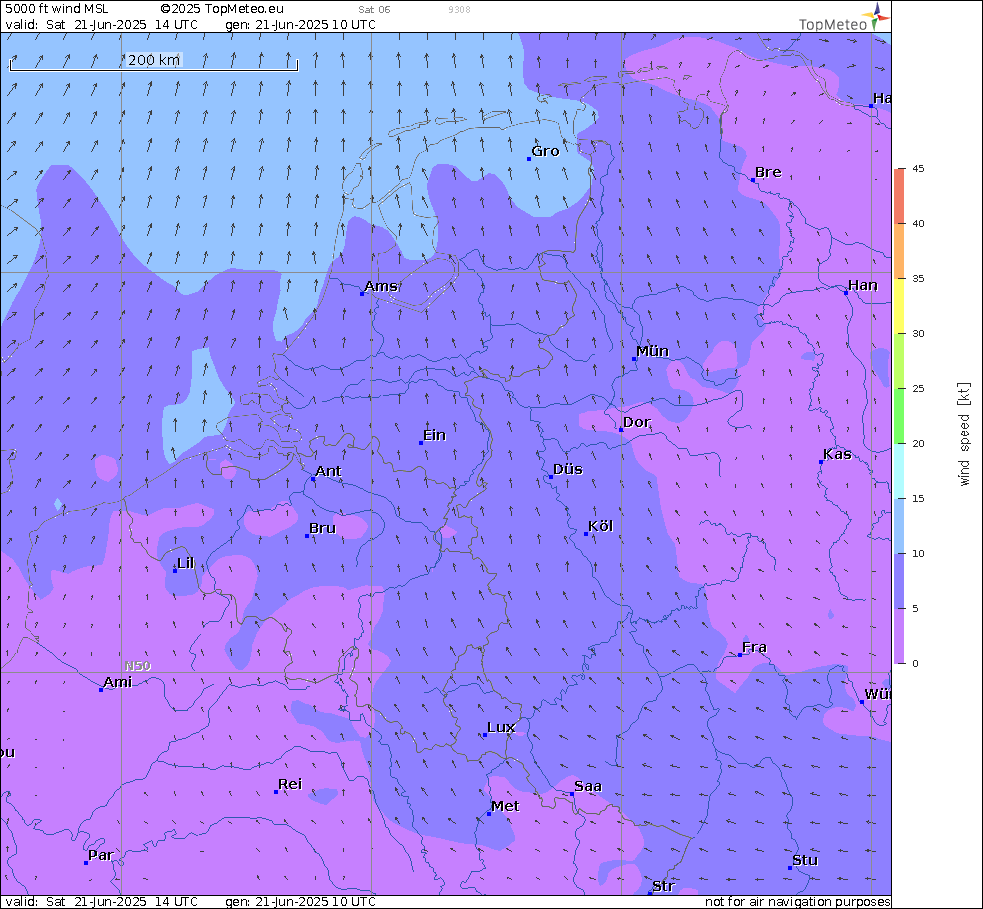Viewport: 983px width, 909px height.
Task: Click the Han city label
Action: (863, 285)
